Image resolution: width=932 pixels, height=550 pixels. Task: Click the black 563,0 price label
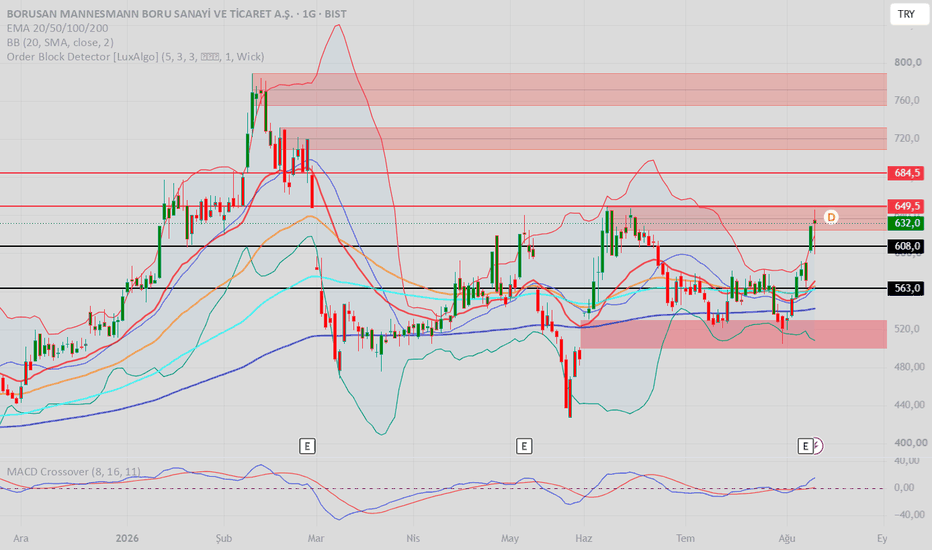(x=906, y=288)
